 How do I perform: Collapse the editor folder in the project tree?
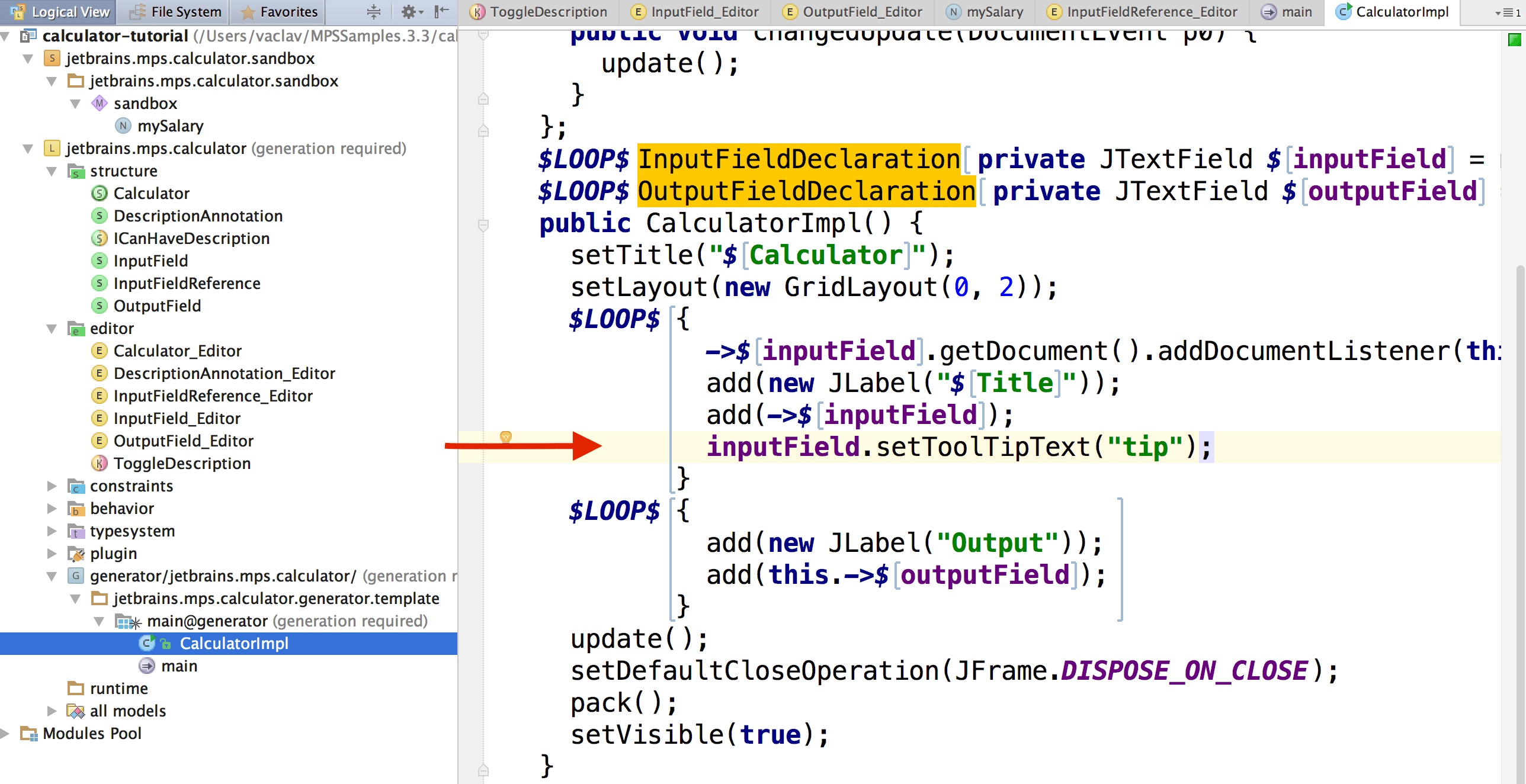pos(51,329)
